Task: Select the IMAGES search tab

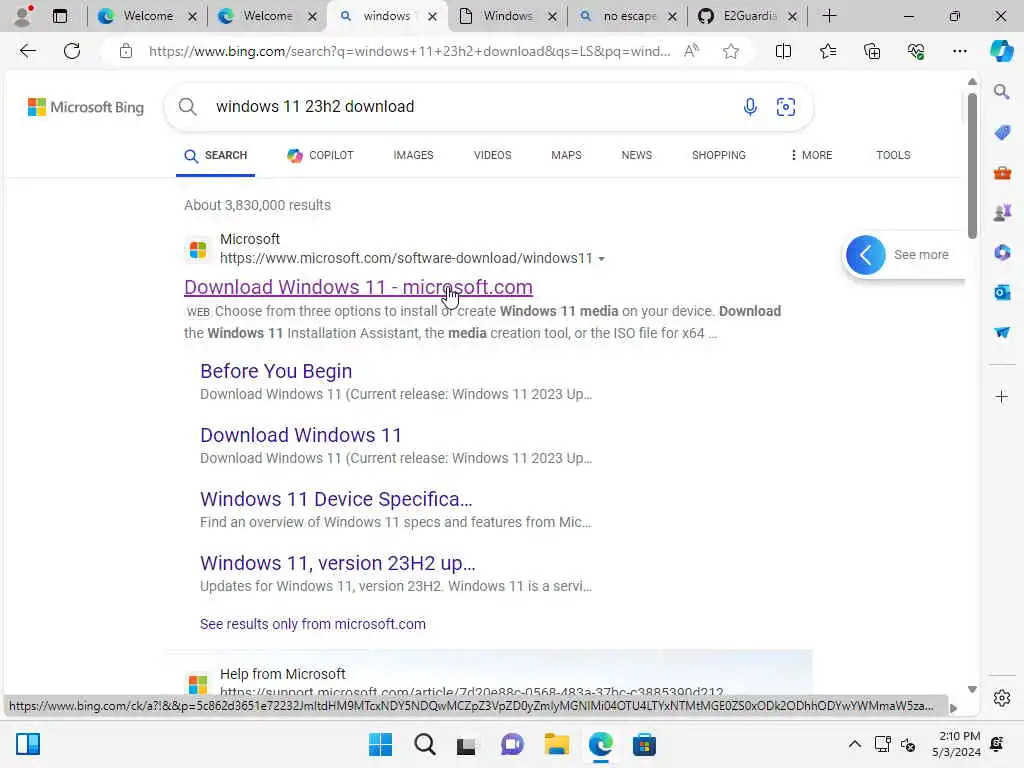Action: click(413, 155)
